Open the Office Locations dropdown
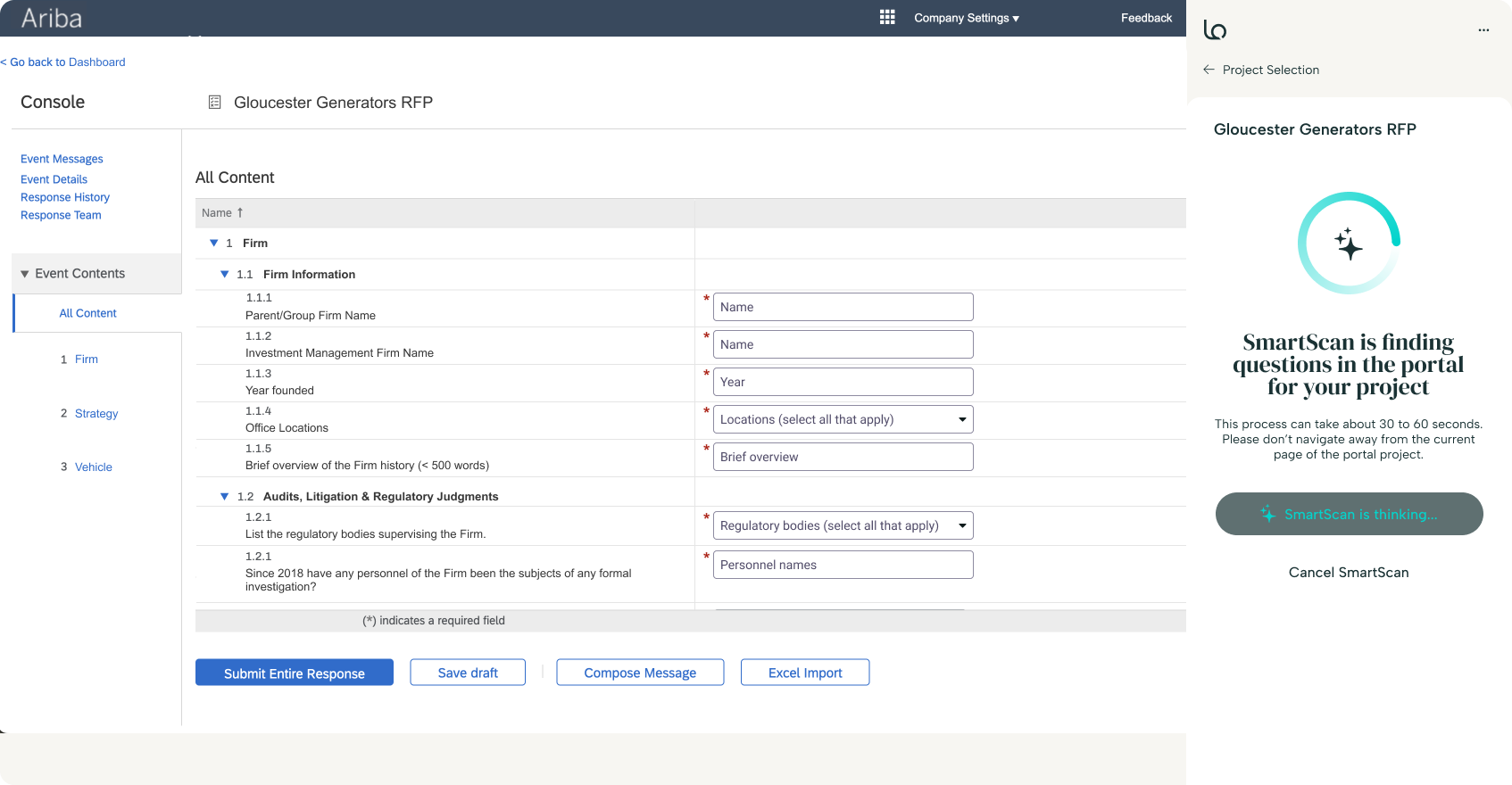Viewport: 1512px width, 785px height. click(x=843, y=419)
